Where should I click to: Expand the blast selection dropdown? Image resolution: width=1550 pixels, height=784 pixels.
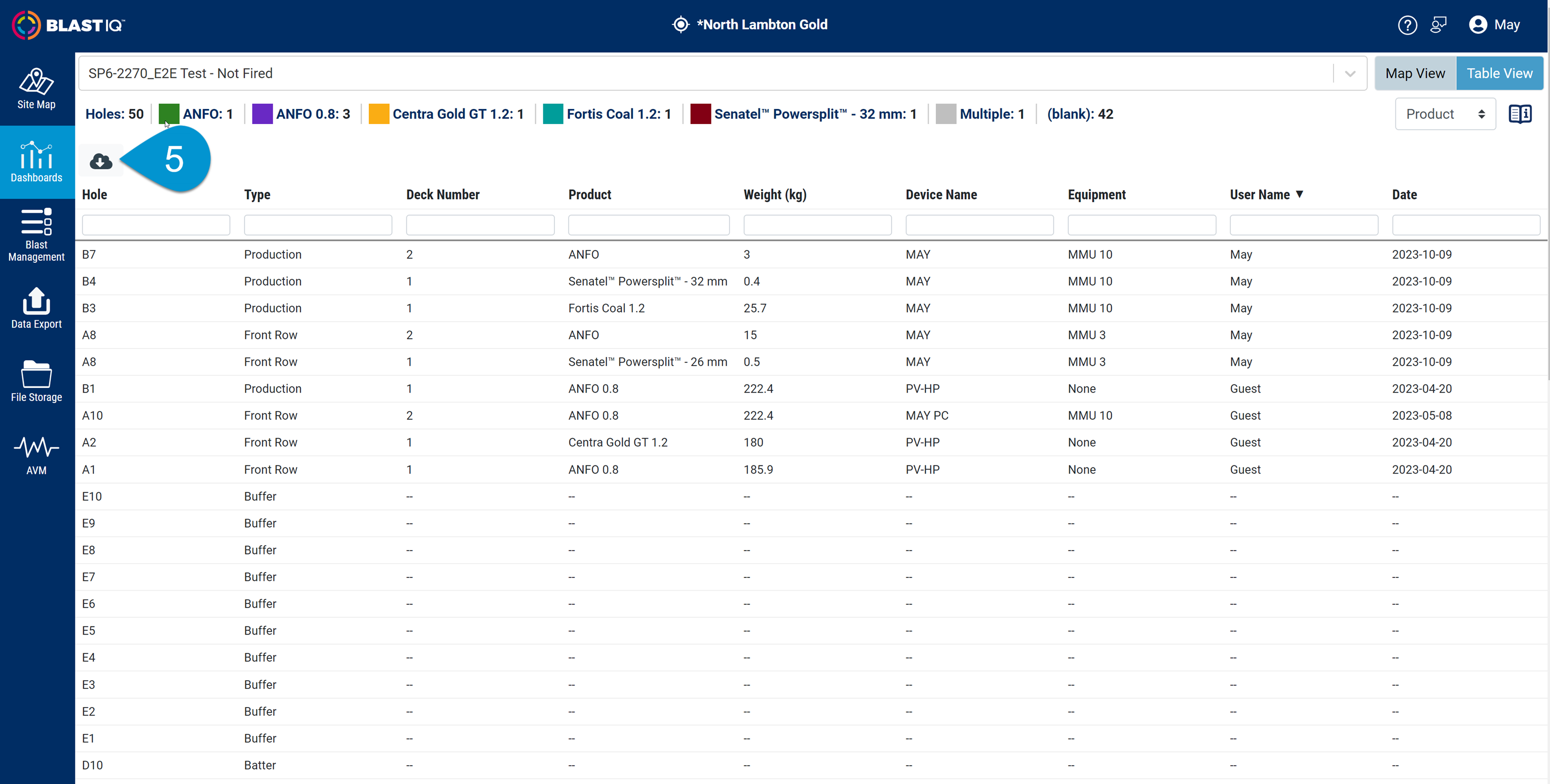tap(1350, 73)
